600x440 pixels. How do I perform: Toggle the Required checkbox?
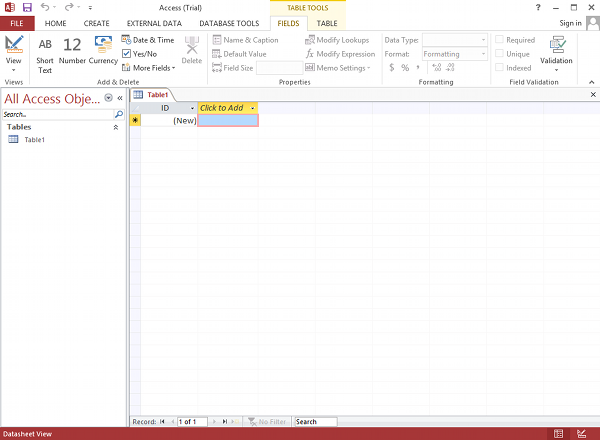[499, 39]
